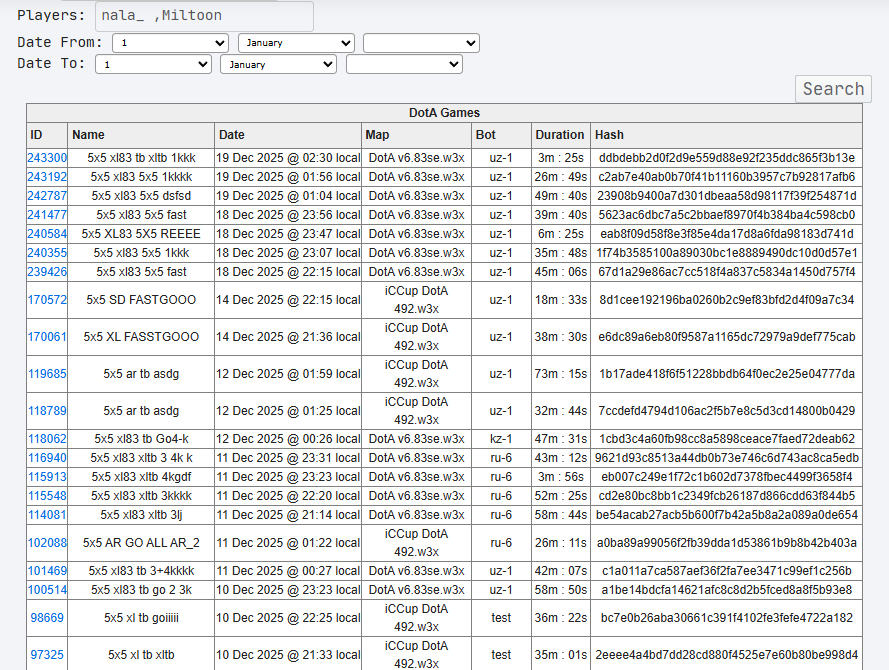Click the Bot column header
Screen dimensions: 889x670
click(501, 135)
